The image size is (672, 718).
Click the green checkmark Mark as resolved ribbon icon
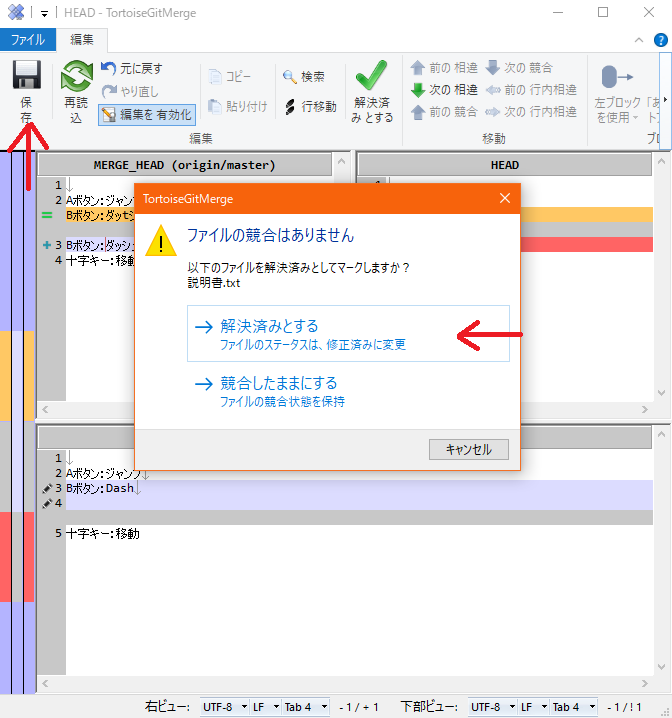(x=371, y=75)
